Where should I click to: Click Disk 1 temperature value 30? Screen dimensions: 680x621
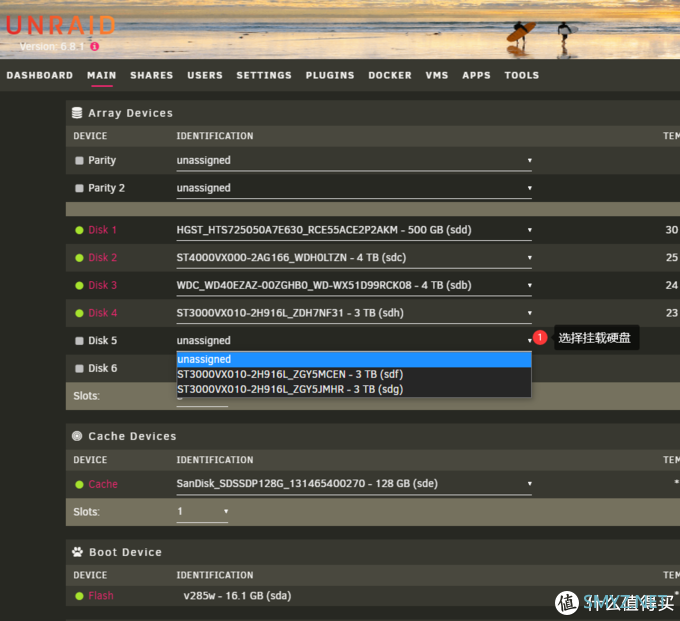coord(672,230)
